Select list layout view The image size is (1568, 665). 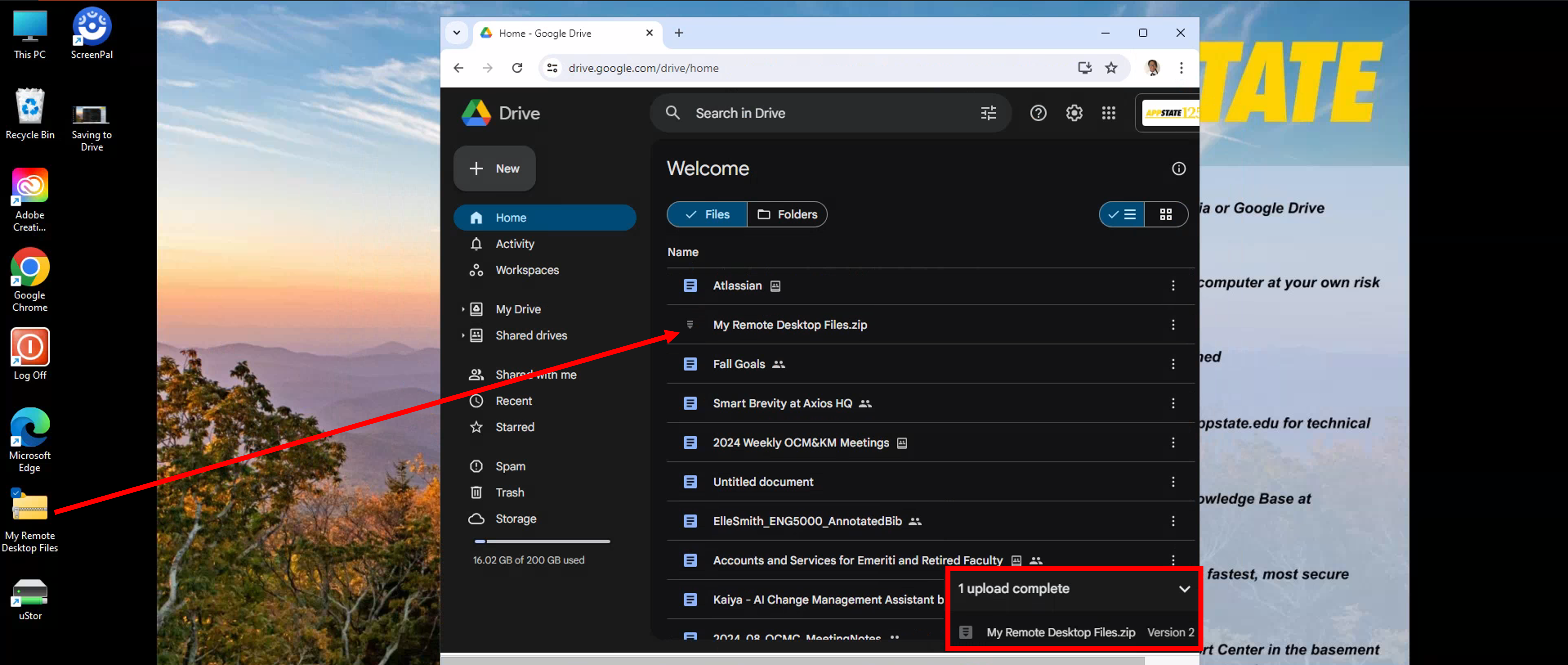coord(1121,214)
